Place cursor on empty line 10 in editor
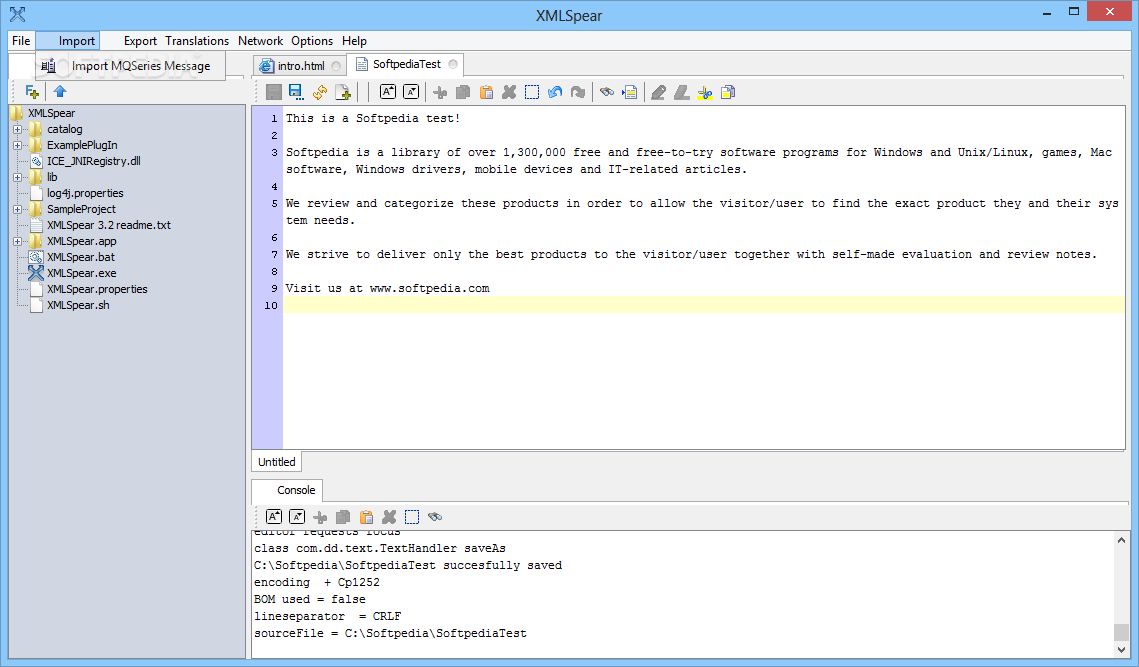Viewport: 1139px width, 667px height. [703, 305]
